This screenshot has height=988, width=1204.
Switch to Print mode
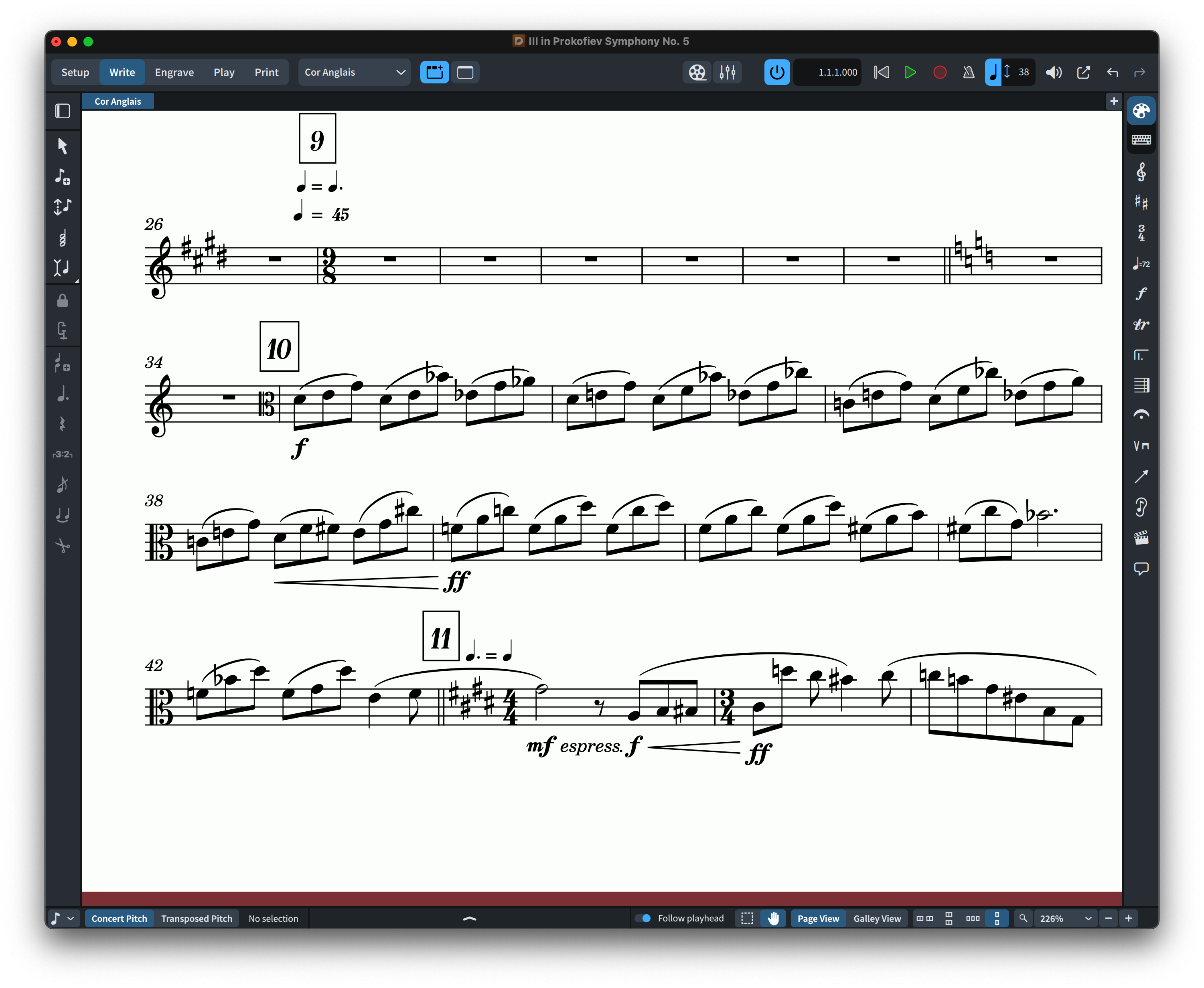266,72
